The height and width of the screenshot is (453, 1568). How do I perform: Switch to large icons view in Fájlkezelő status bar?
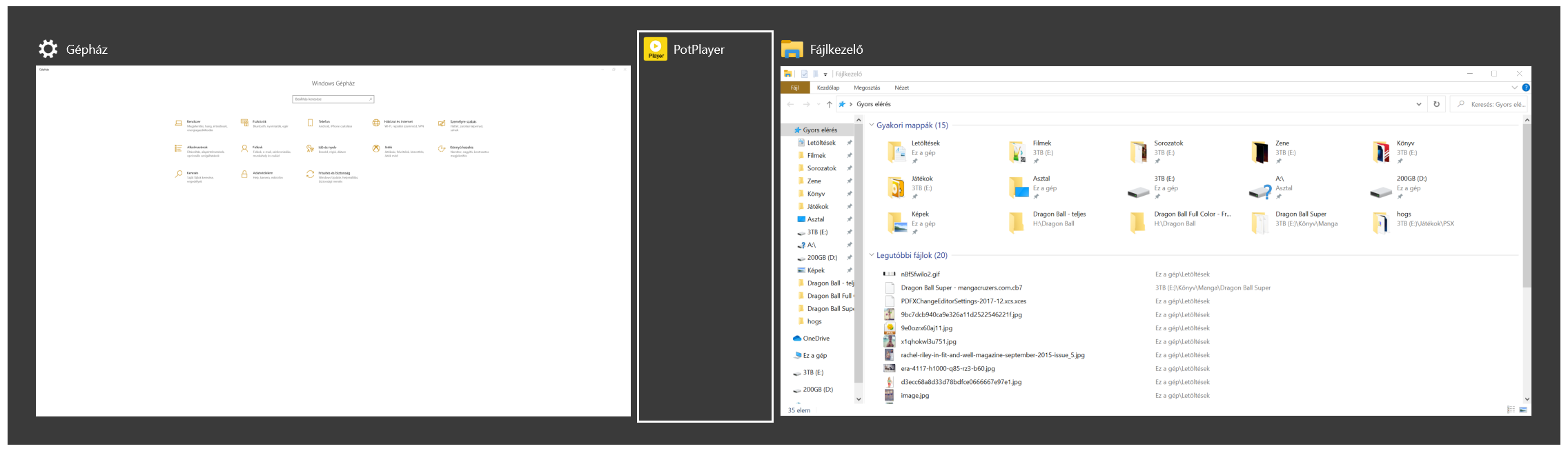point(1524,410)
